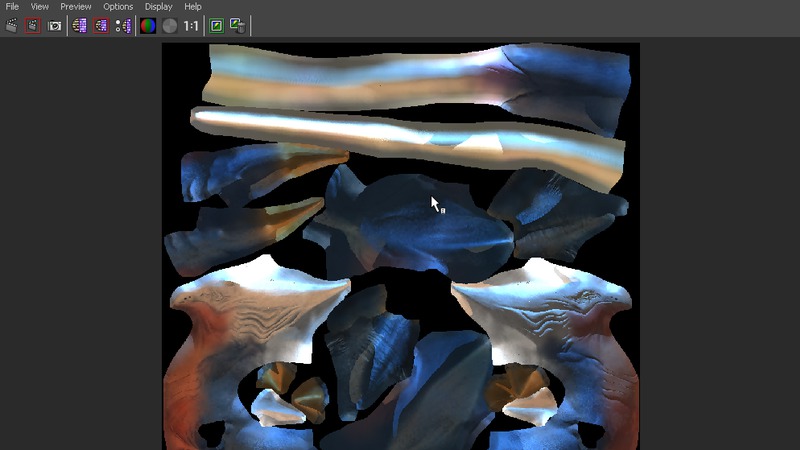Screen dimensions: 800x450
Task: Open the File menu
Action: tap(12, 7)
